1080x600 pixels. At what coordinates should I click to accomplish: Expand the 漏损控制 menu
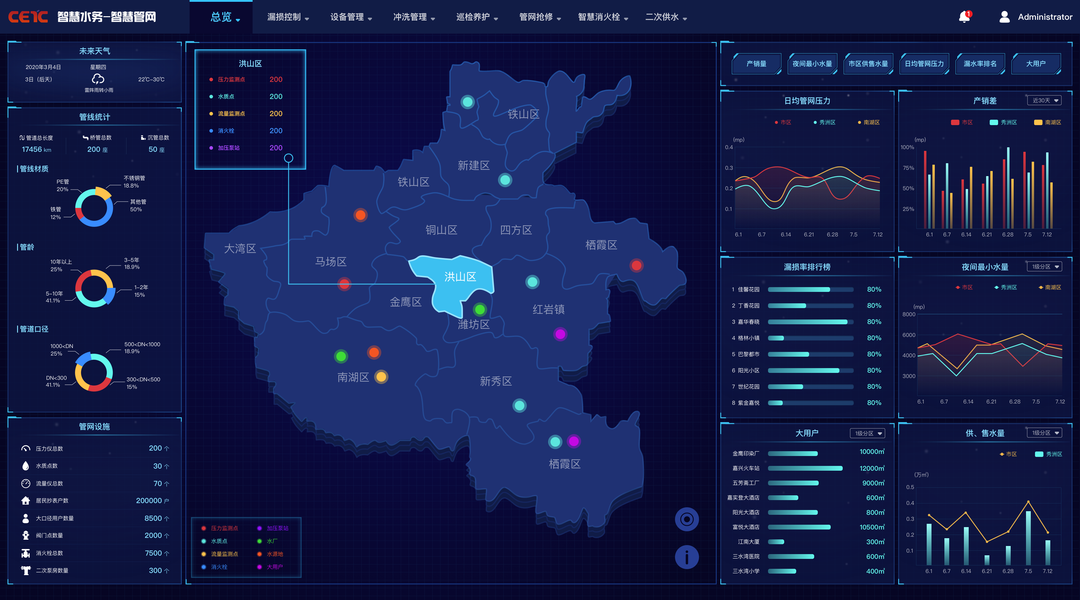pos(288,17)
